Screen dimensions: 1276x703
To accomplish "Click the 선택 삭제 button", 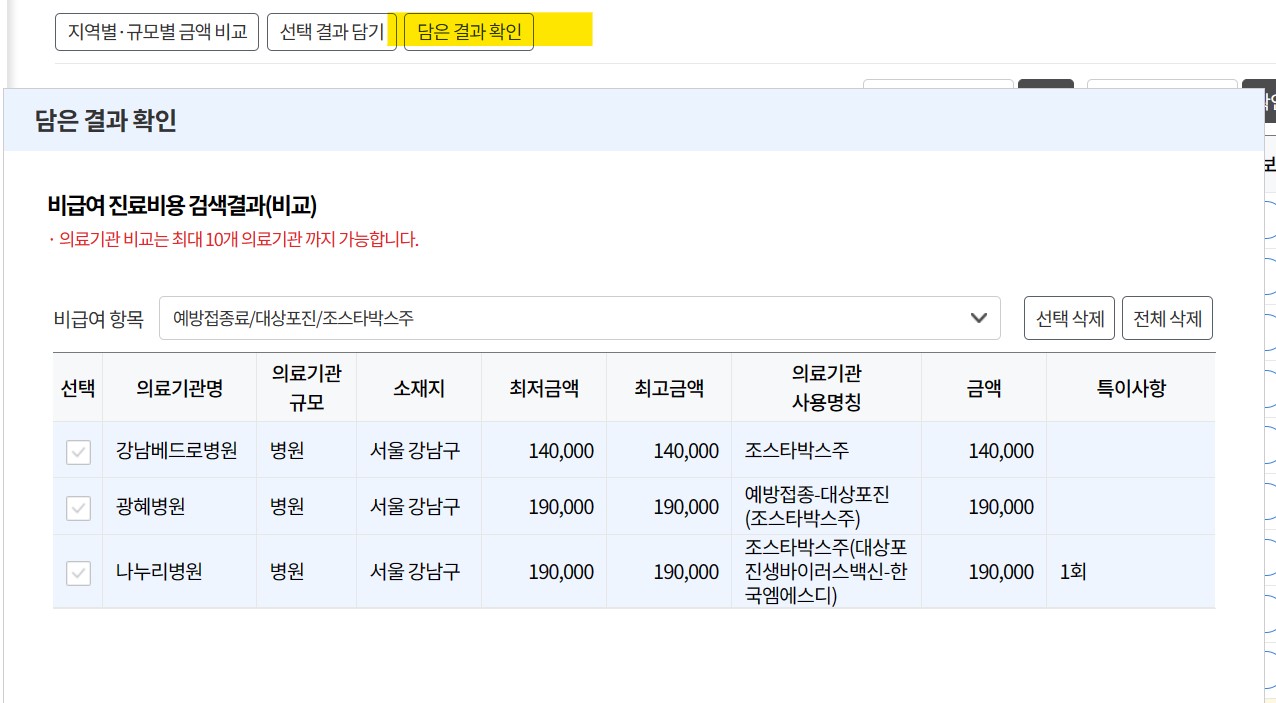I will (x=1069, y=317).
